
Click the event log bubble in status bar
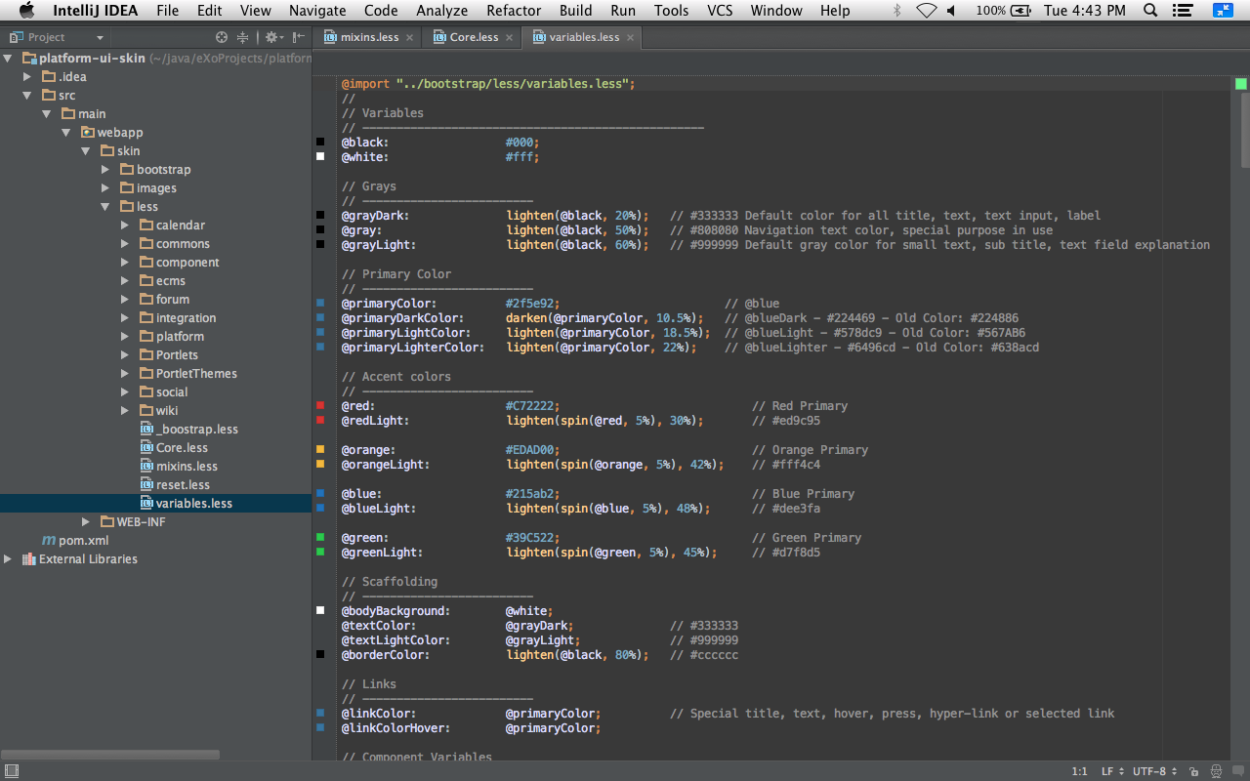(x=1240, y=771)
